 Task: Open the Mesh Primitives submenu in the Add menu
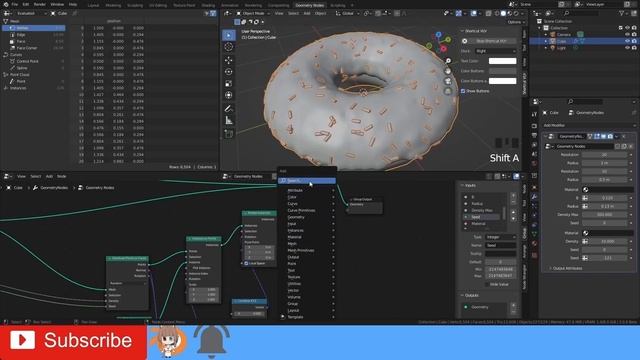[307, 250]
